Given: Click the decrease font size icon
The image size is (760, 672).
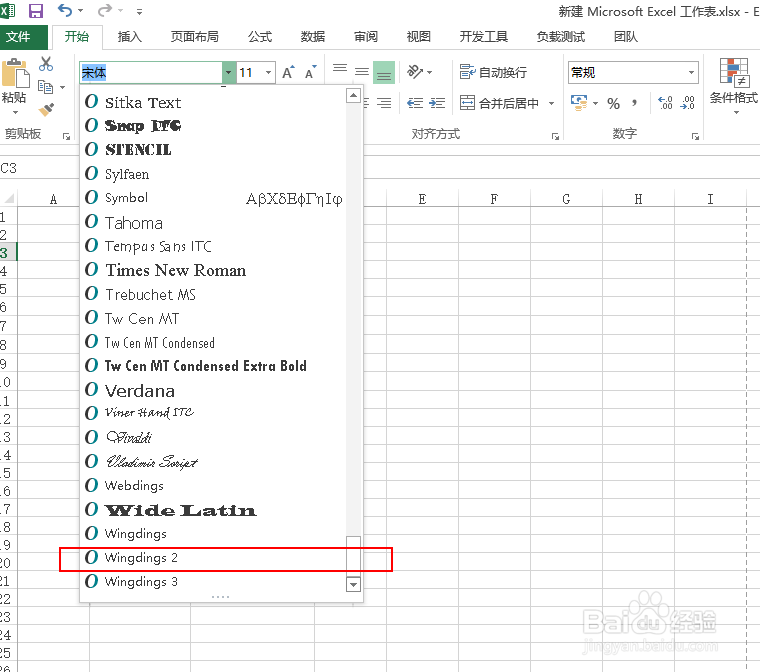Looking at the screenshot, I should click(x=310, y=72).
